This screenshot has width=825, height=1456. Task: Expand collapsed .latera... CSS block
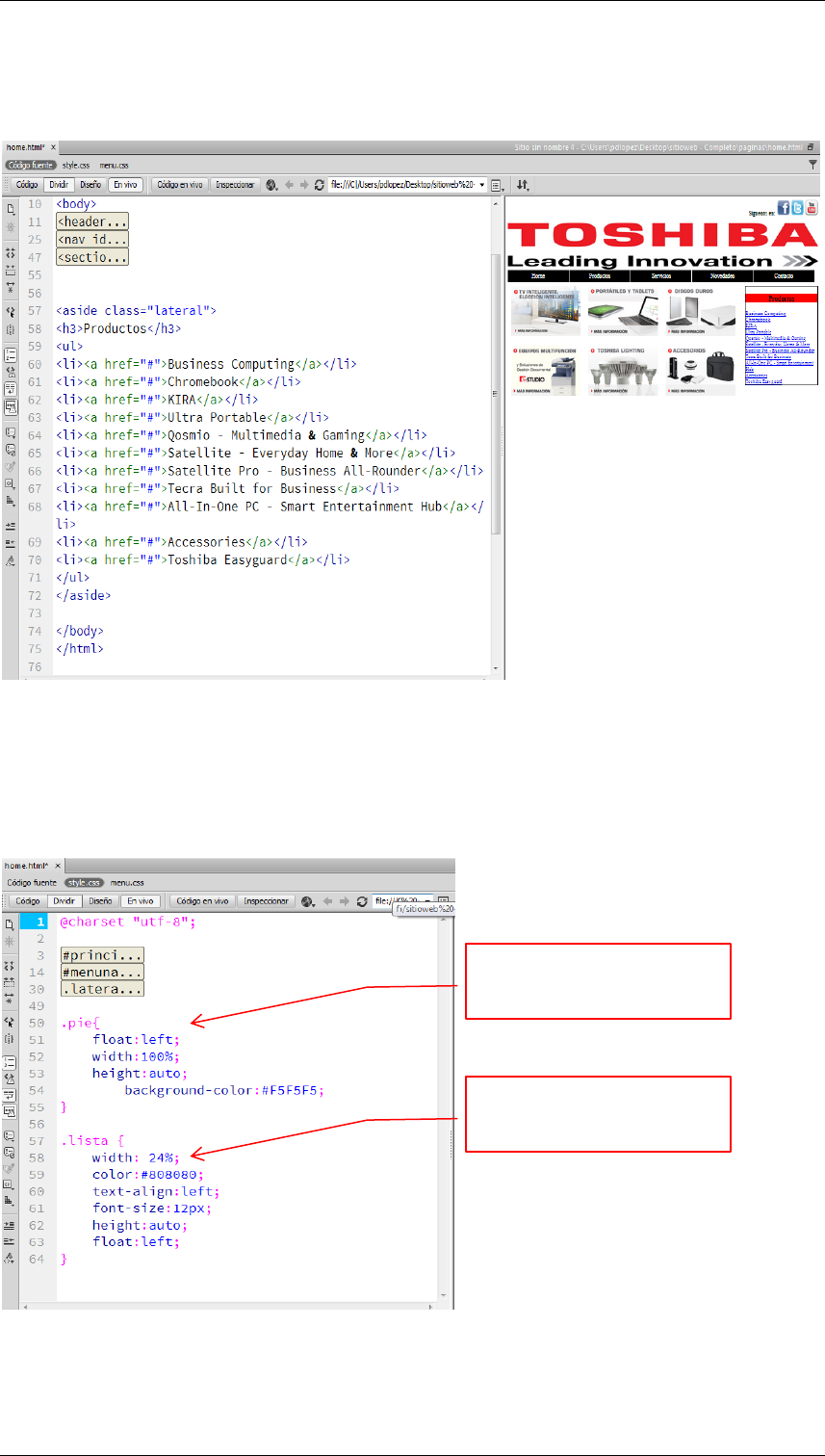click(x=102, y=989)
